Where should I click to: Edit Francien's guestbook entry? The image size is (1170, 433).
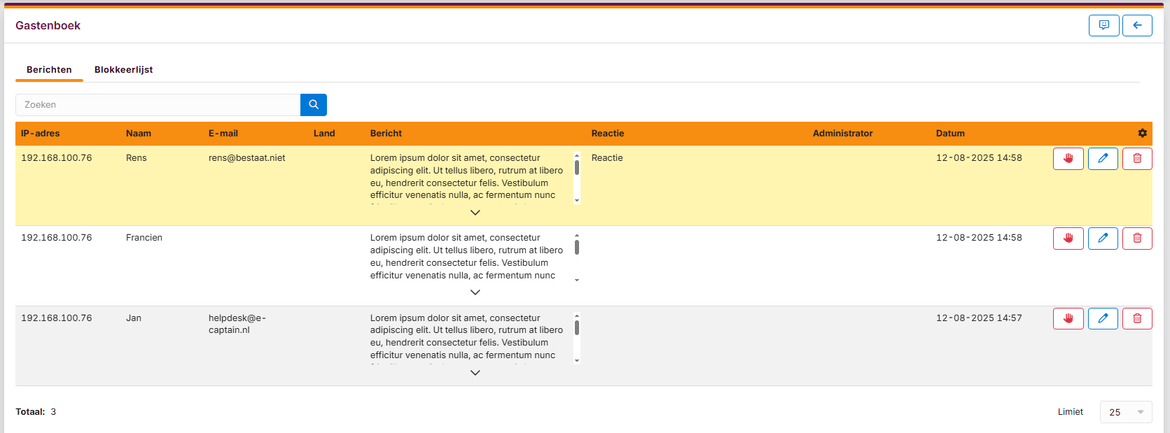click(x=1103, y=238)
